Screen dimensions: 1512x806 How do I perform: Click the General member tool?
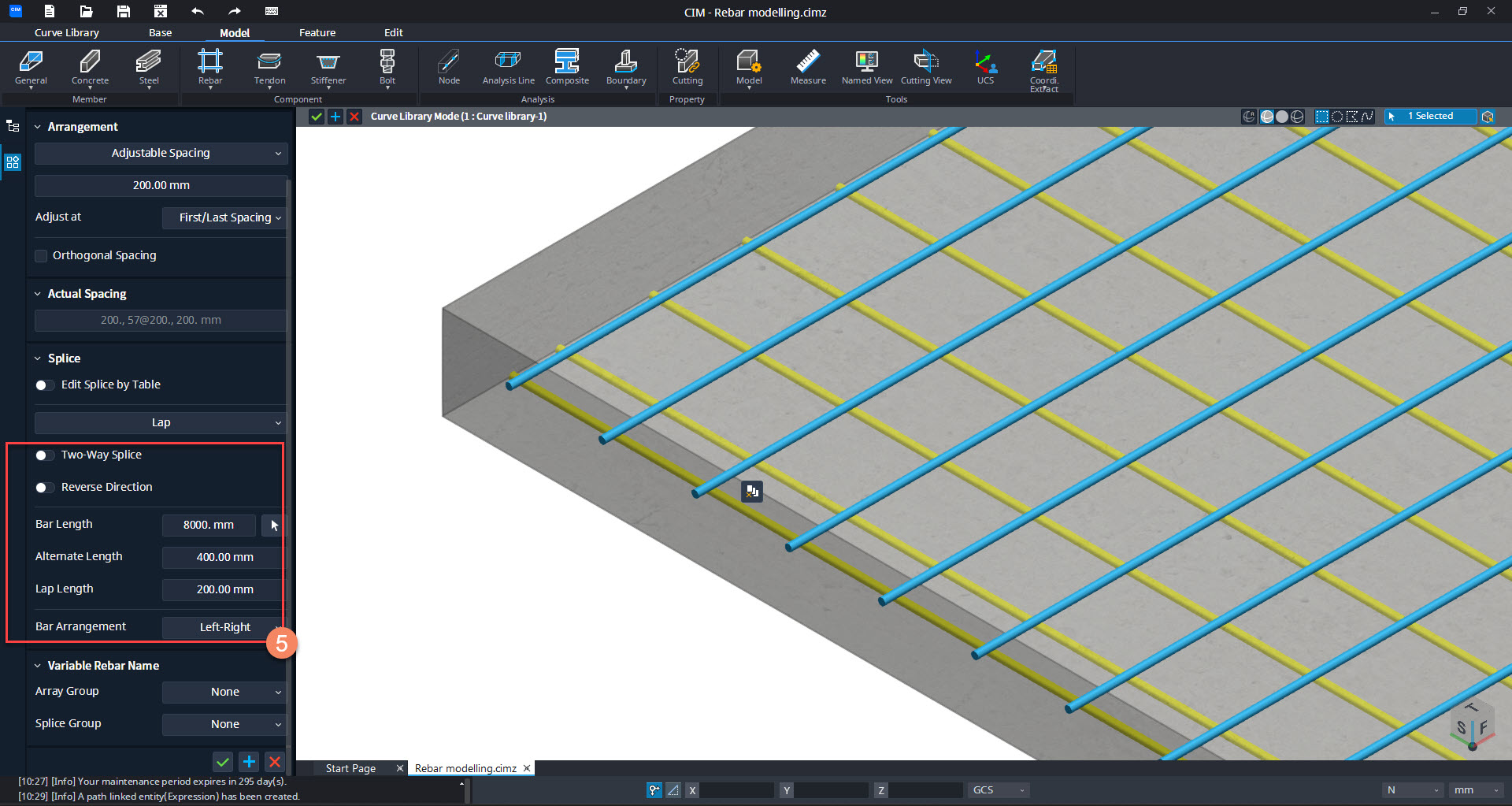[x=31, y=68]
